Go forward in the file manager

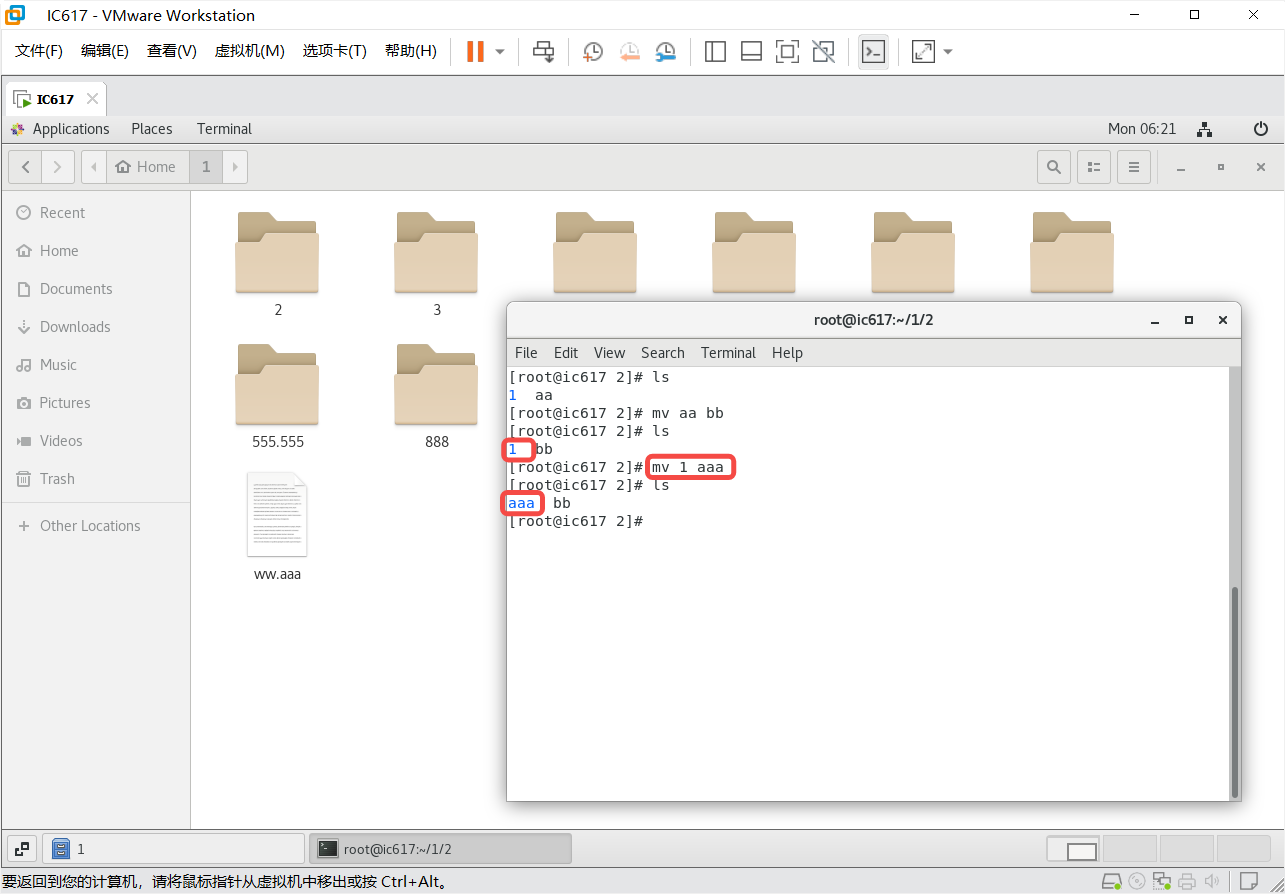click(x=57, y=167)
